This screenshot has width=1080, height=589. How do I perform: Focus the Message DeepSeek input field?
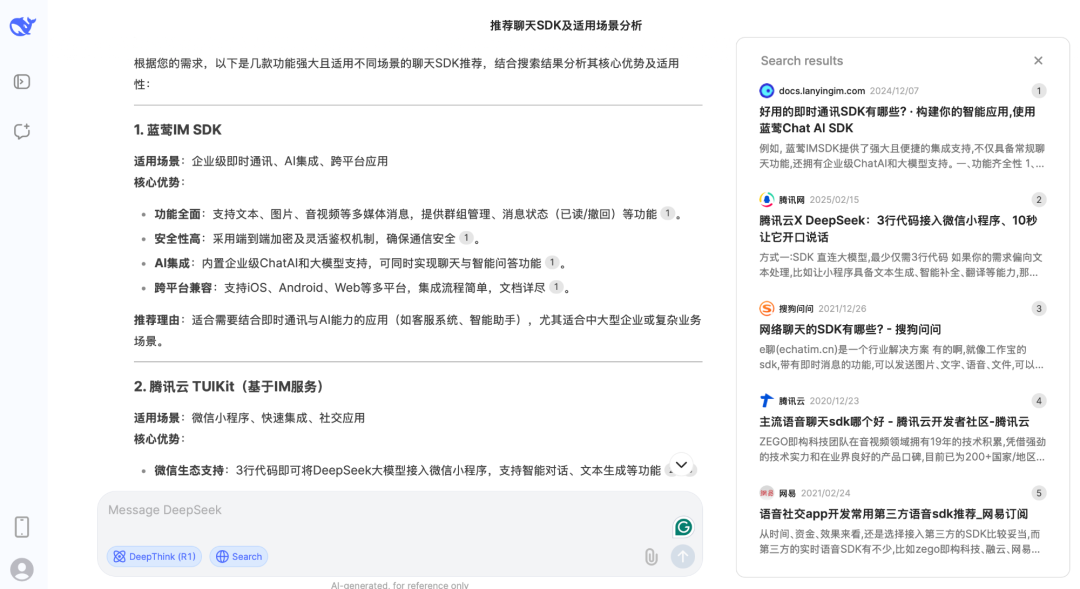386,510
